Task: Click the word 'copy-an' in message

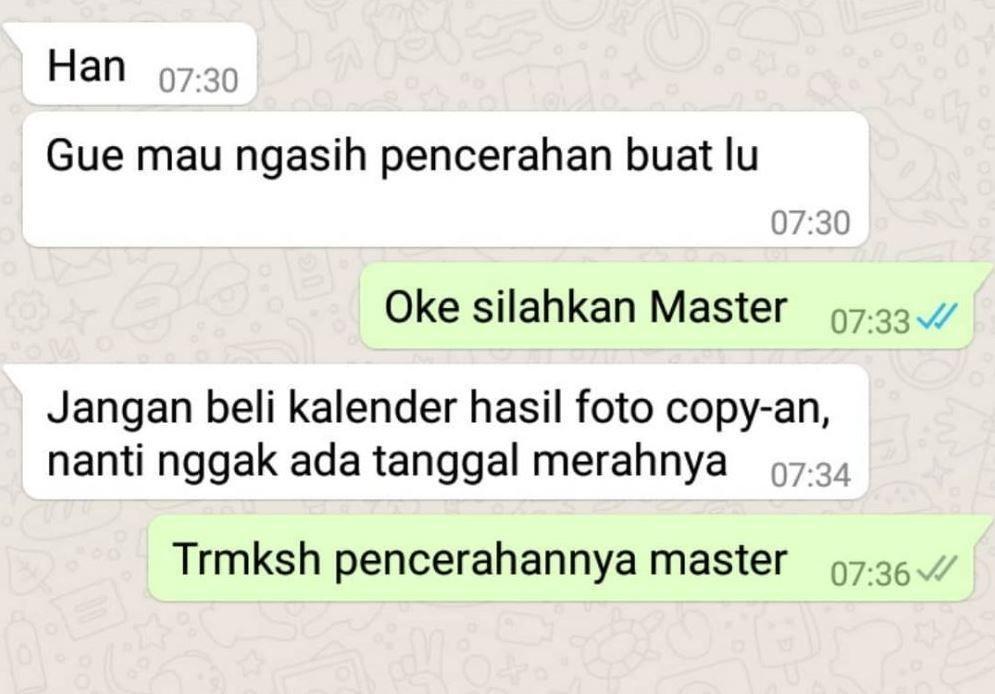Action: [x=748, y=411]
